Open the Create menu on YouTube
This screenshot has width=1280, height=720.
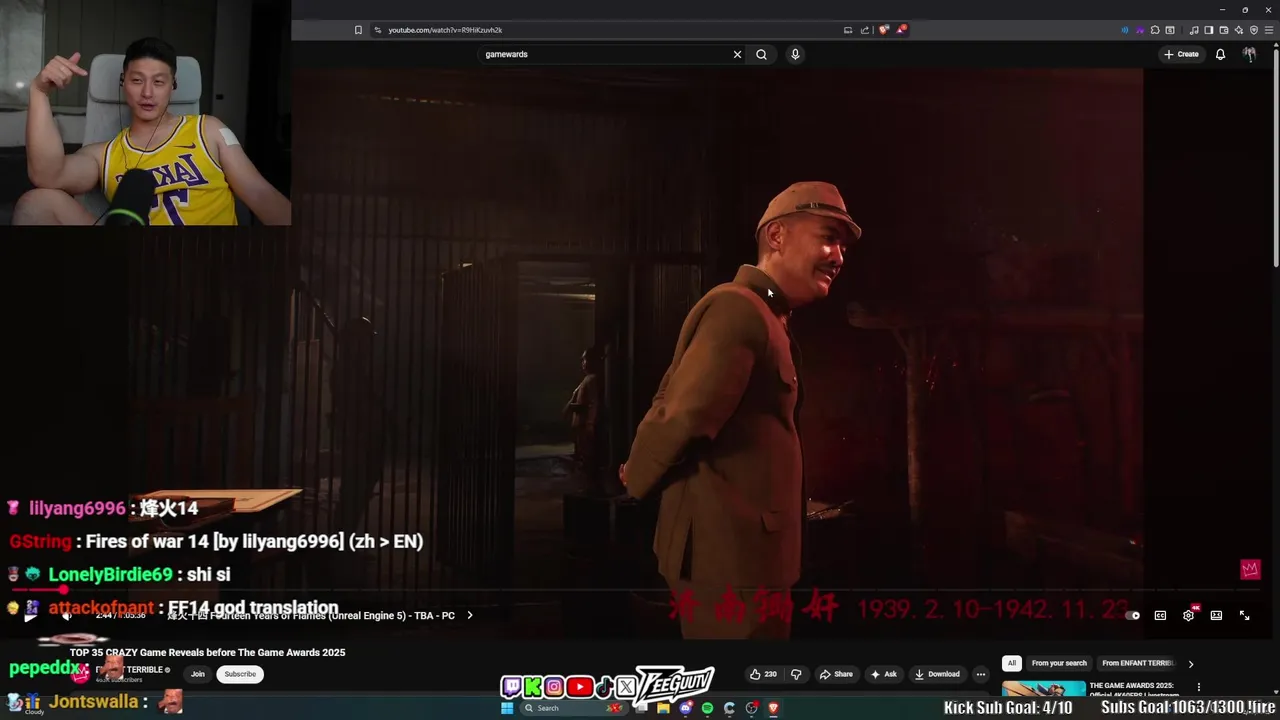(x=1181, y=54)
